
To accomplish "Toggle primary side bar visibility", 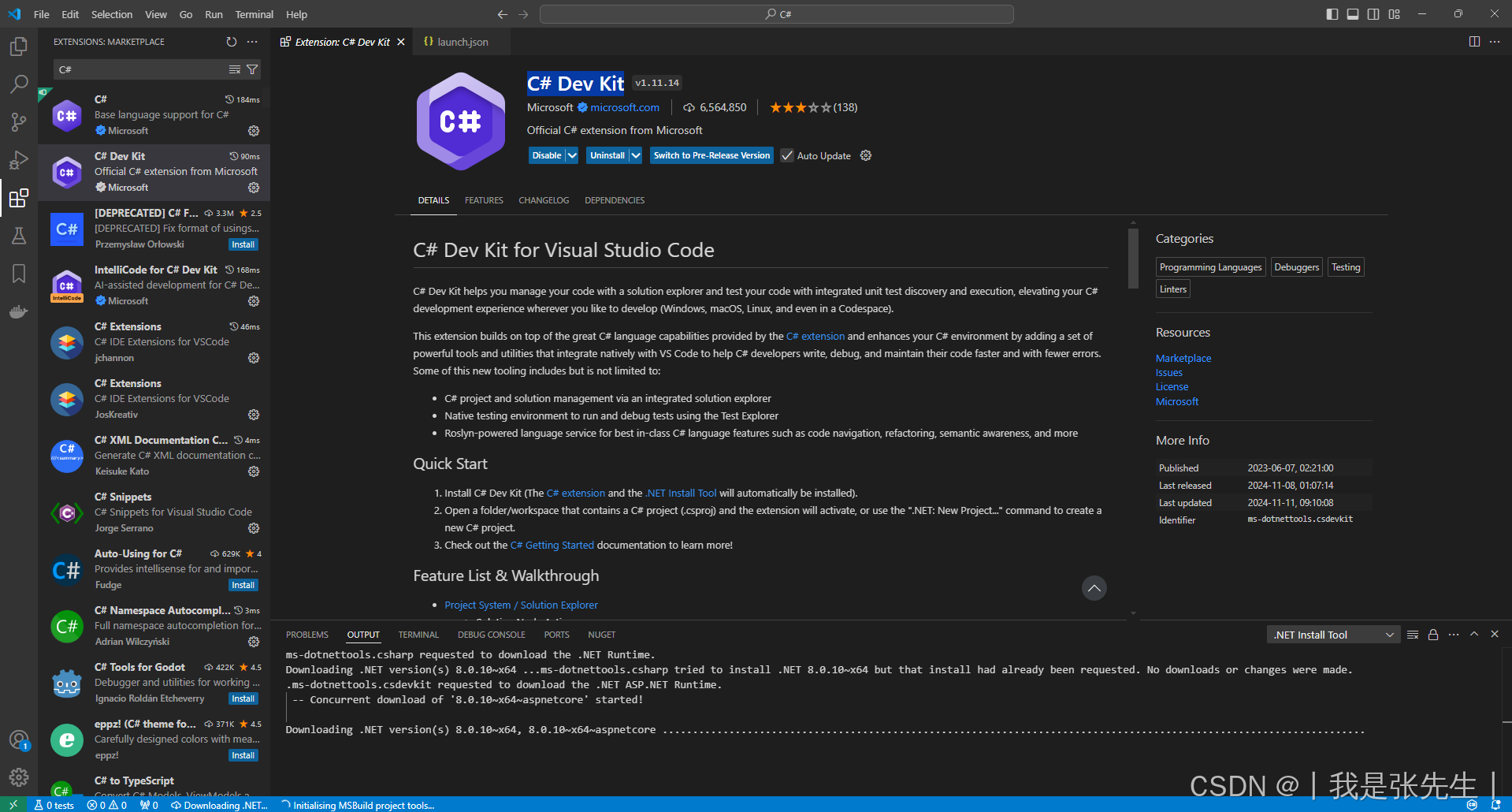I will [1332, 14].
